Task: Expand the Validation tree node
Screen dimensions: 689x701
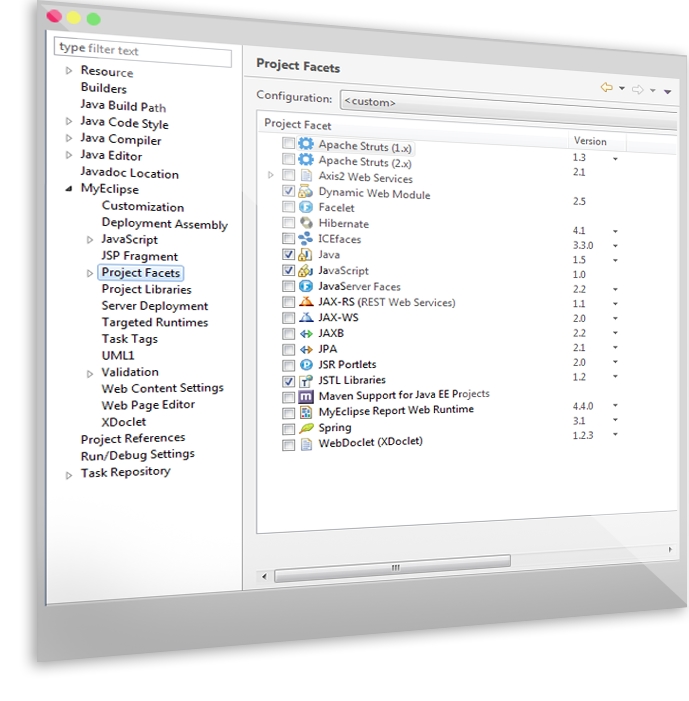Action: click(x=90, y=374)
